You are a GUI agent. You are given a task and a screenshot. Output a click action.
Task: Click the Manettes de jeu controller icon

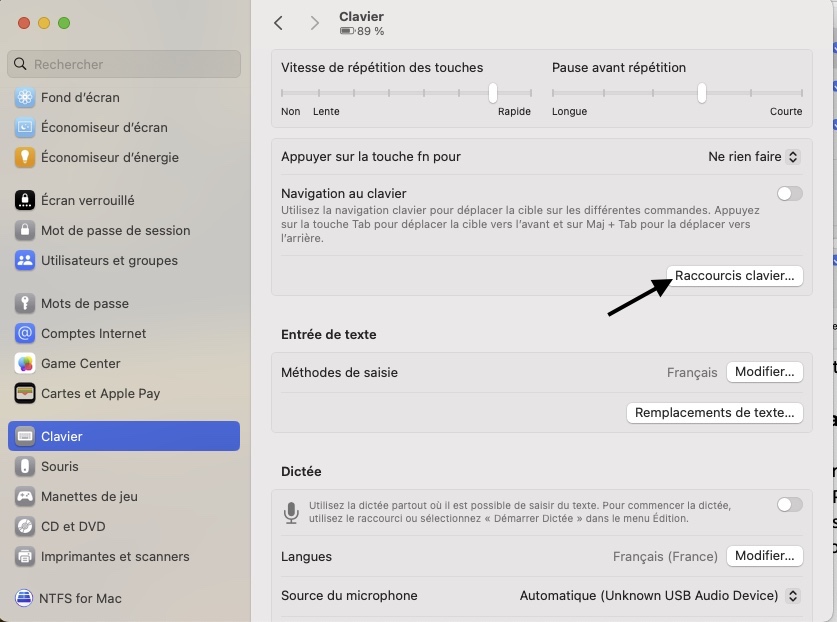coord(25,496)
